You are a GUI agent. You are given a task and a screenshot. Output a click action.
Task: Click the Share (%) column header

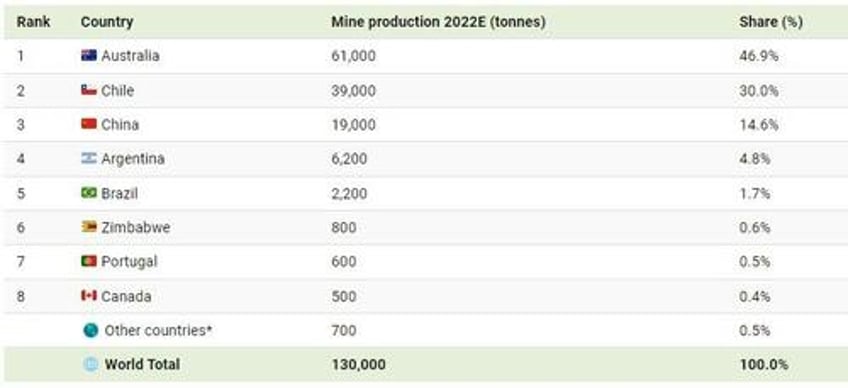771,22
